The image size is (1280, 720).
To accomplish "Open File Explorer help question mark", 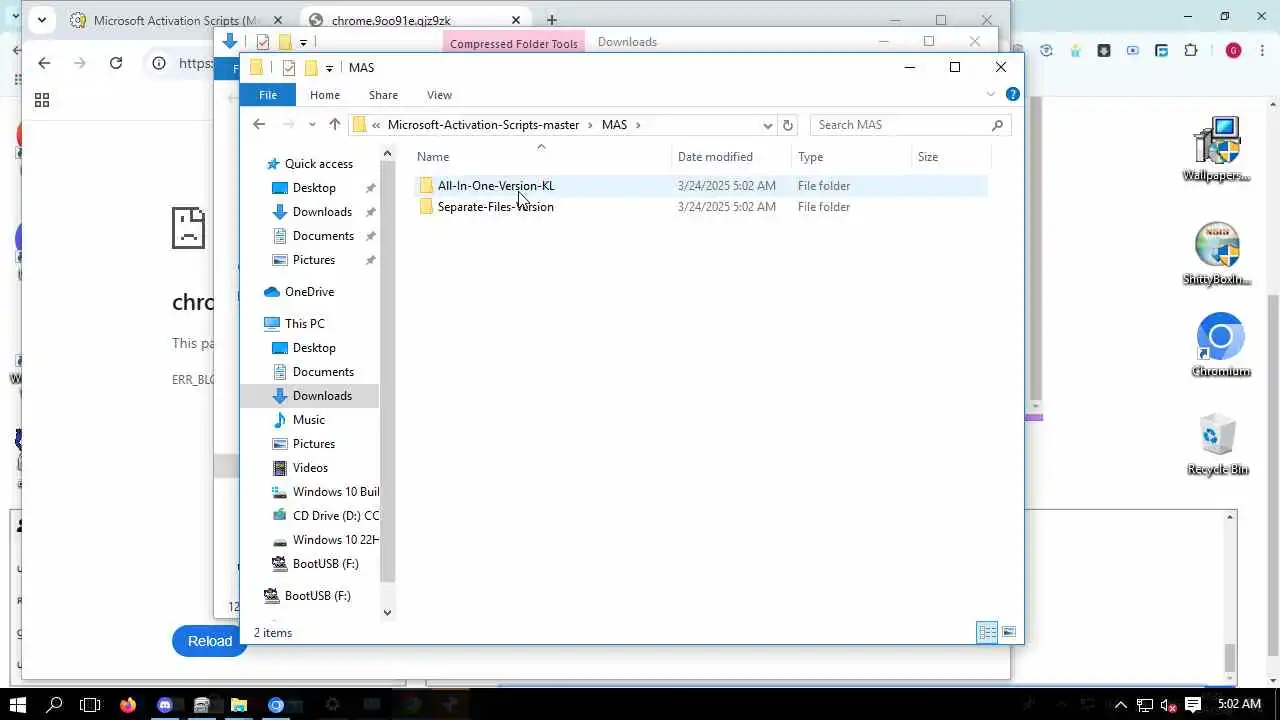I will (x=1012, y=94).
